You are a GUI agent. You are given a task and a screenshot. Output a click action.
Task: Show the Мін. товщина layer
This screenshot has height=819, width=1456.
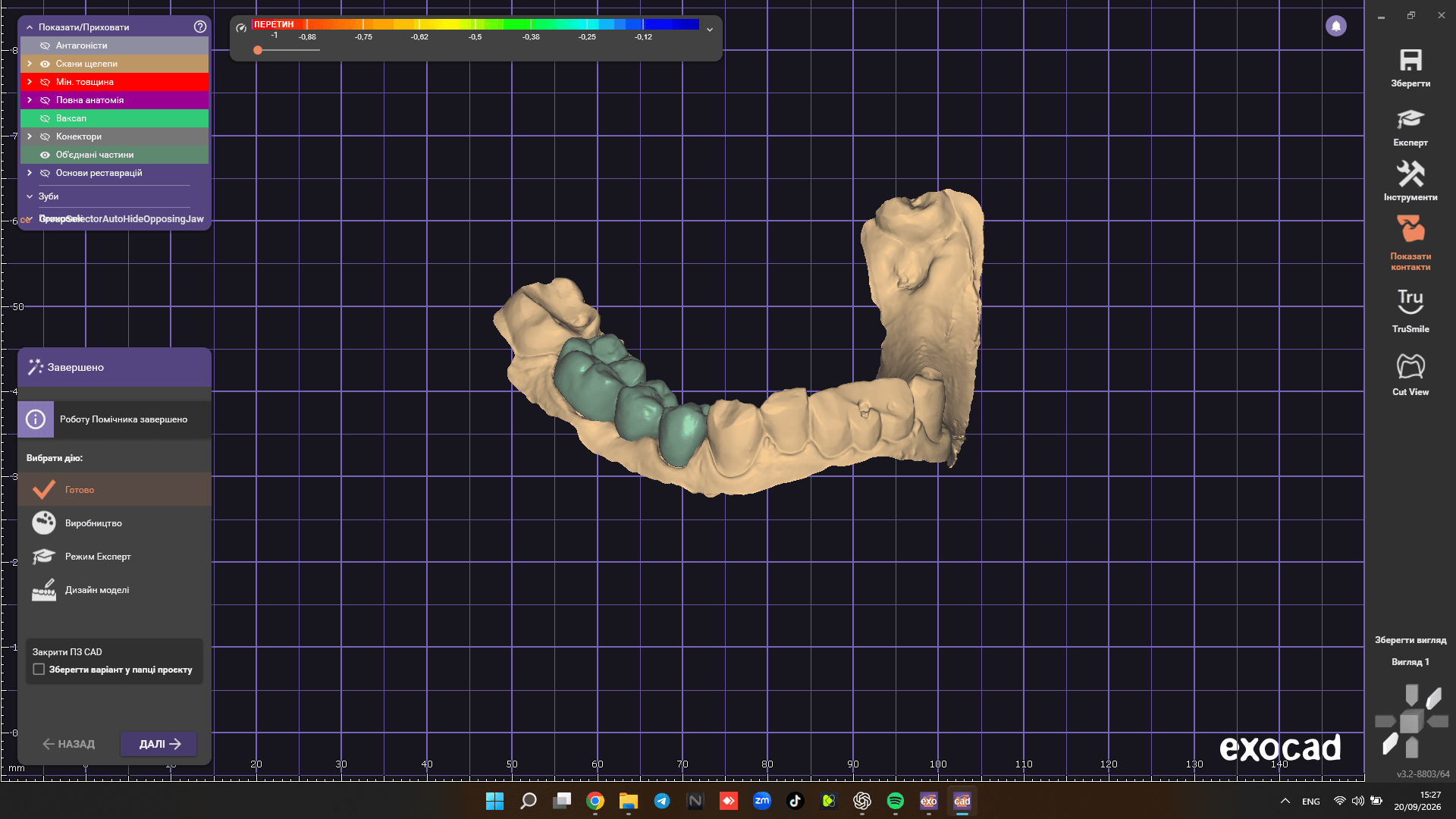(45, 82)
